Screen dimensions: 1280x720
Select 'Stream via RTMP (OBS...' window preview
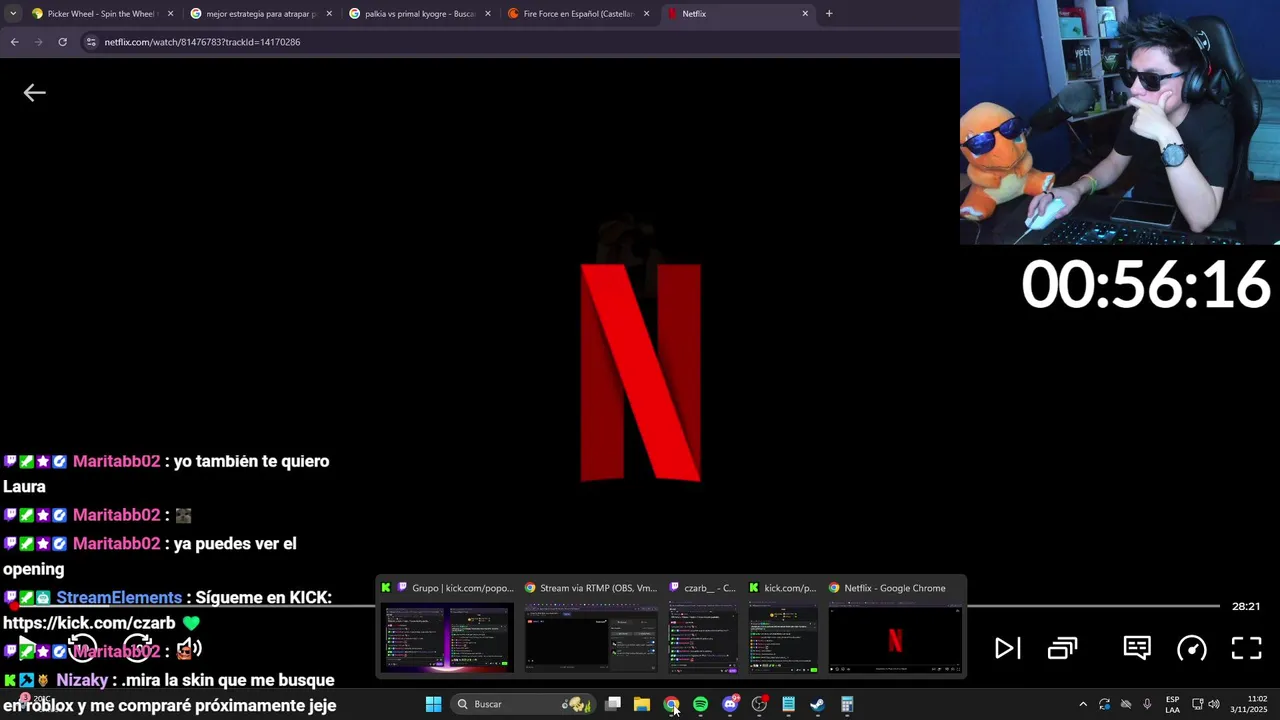click(x=591, y=626)
